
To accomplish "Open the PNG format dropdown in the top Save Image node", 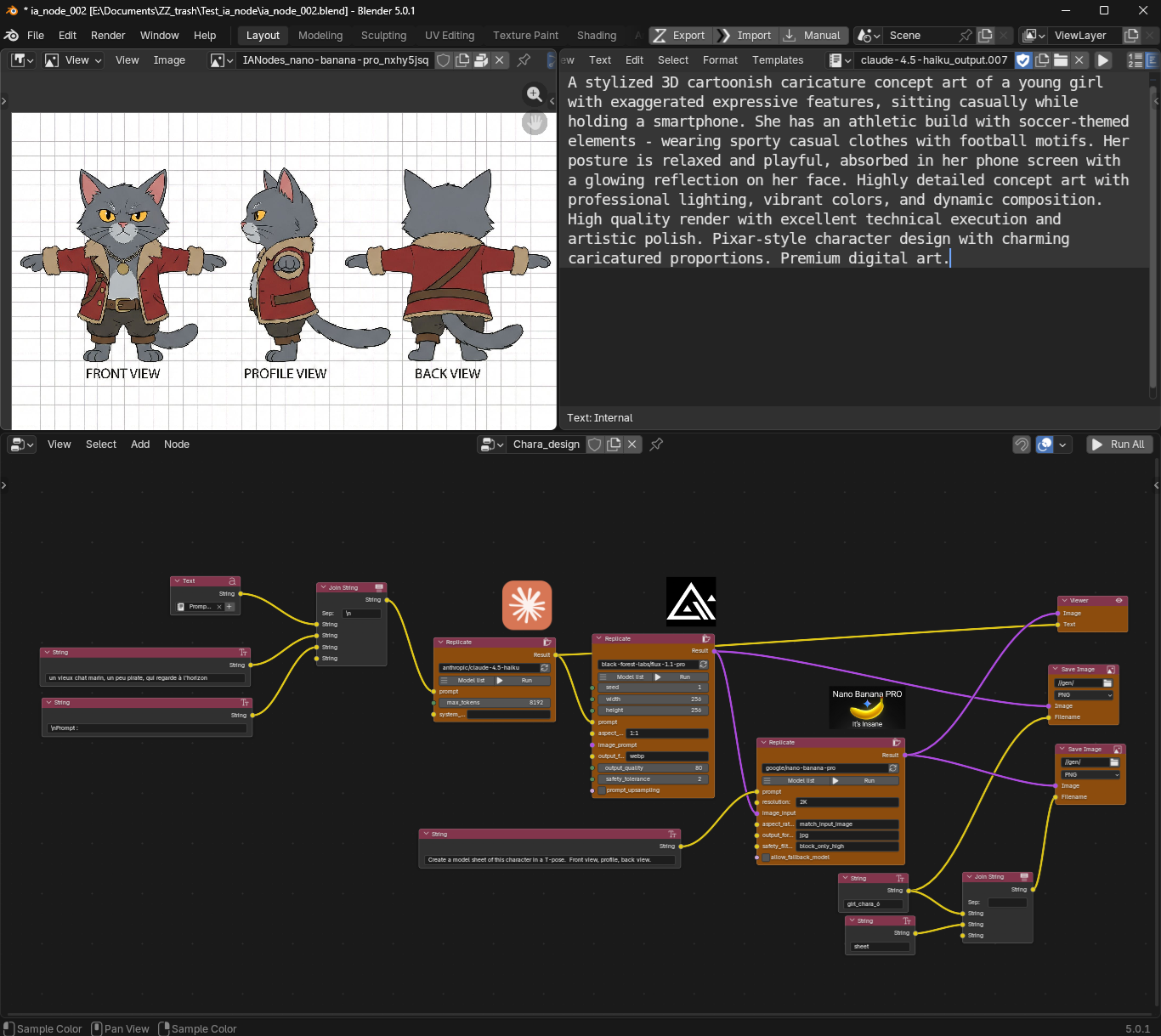I will pyautogui.click(x=1084, y=695).
